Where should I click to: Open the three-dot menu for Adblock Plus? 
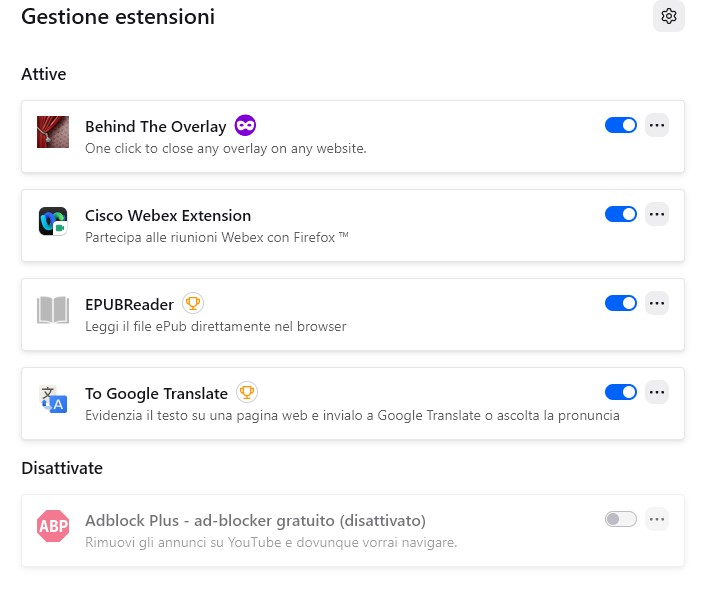[657, 519]
